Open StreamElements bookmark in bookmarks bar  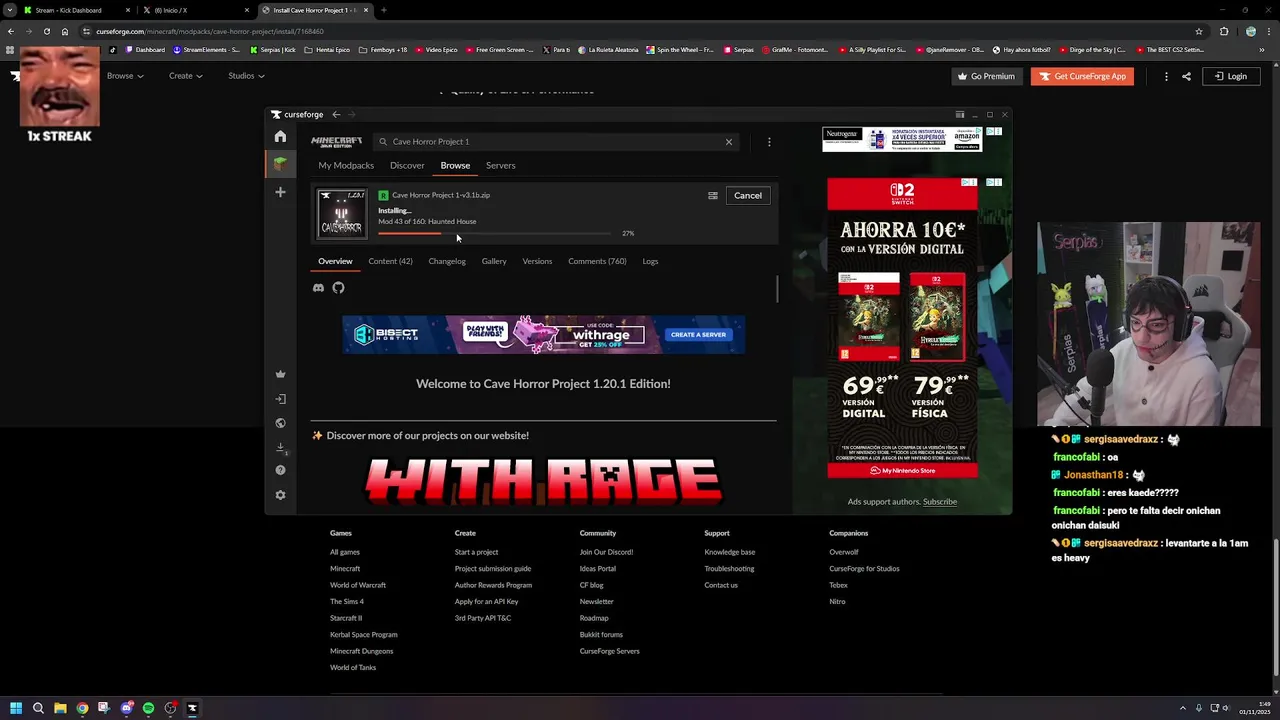point(207,50)
